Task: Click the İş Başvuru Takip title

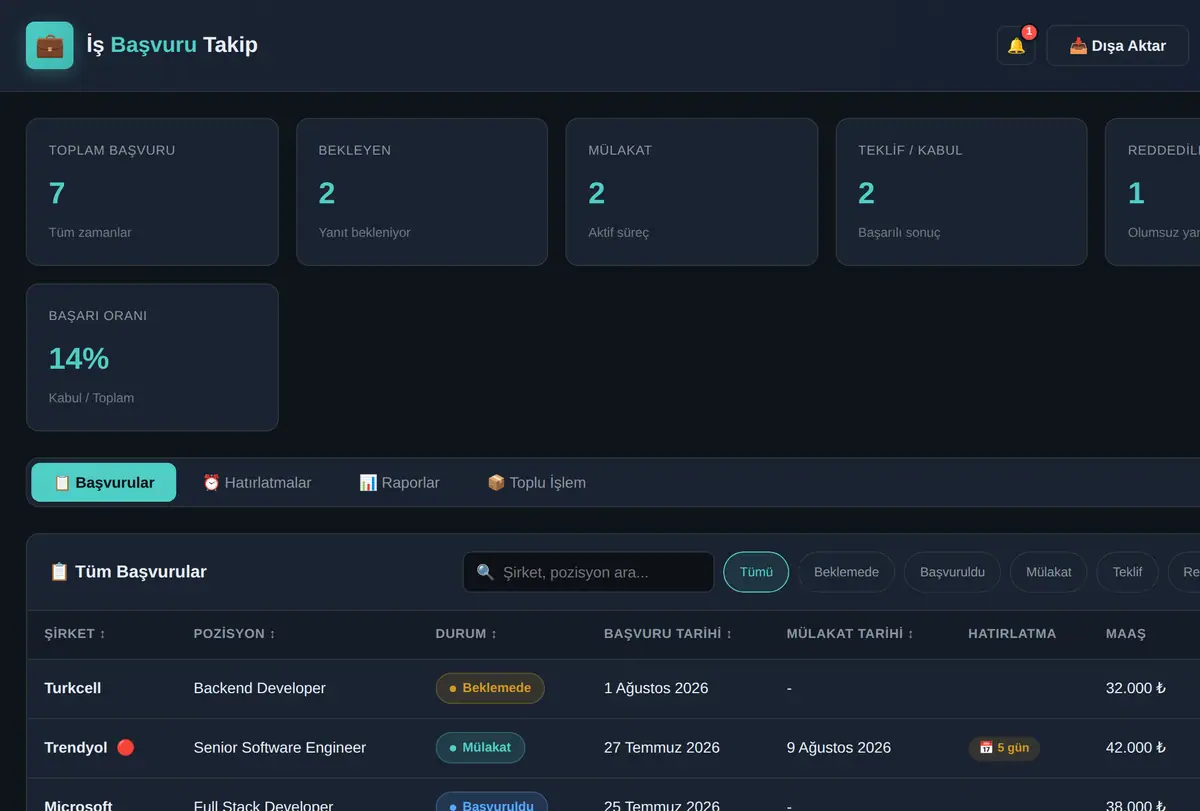Action: pos(172,45)
